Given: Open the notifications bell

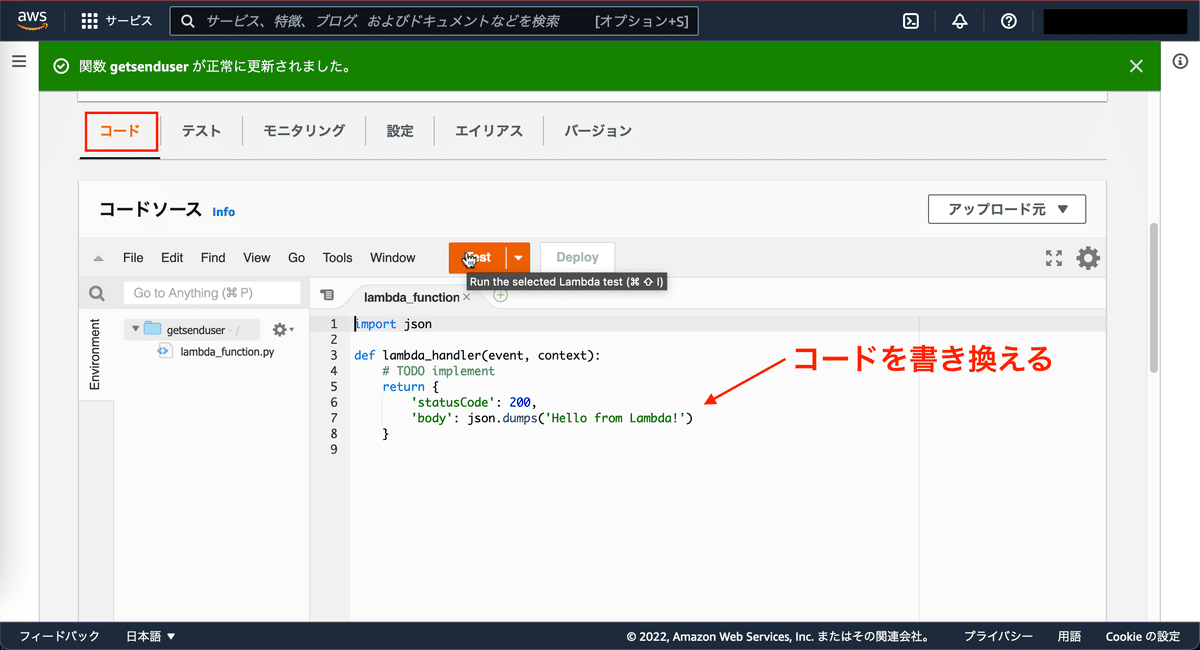Looking at the screenshot, I should 960,21.
